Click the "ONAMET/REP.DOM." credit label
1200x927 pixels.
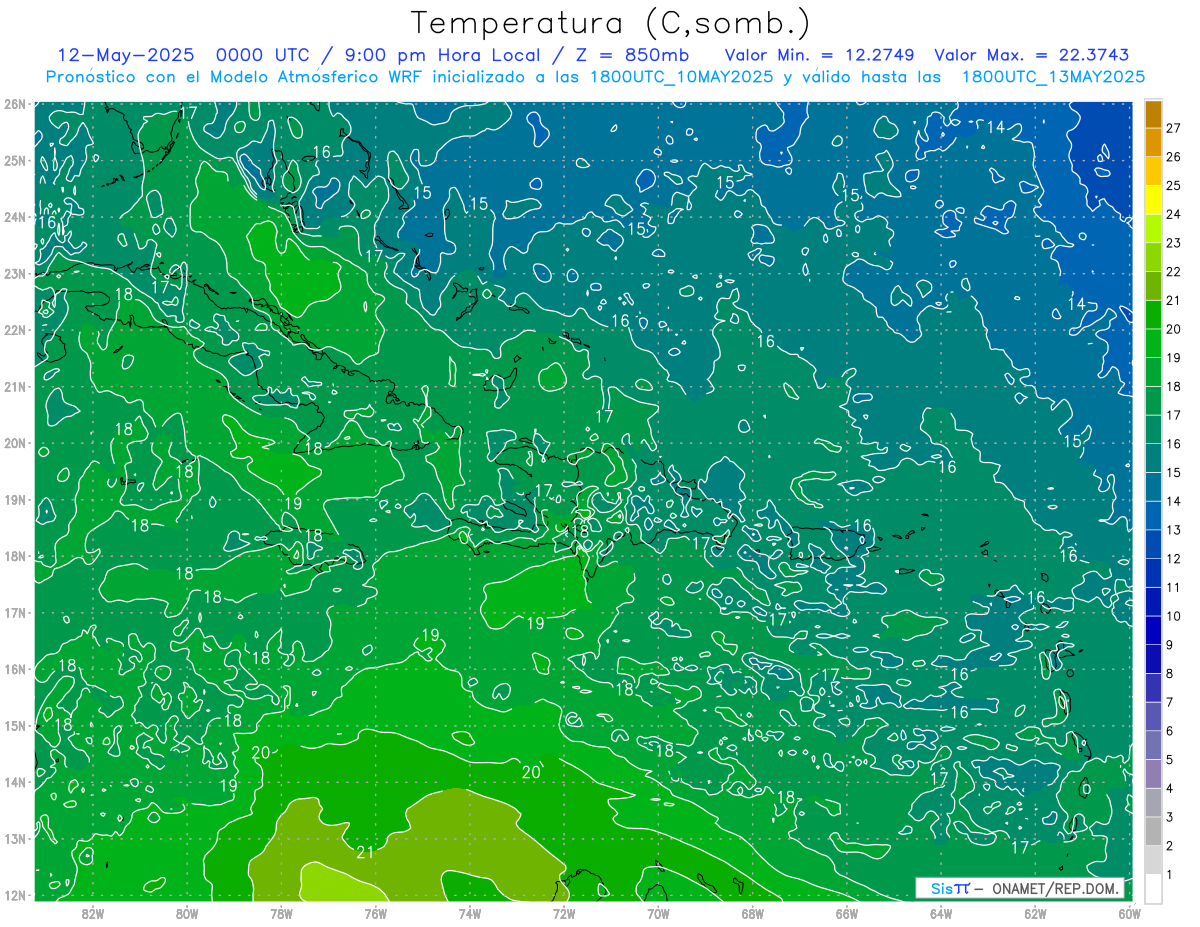tap(1056, 888)
